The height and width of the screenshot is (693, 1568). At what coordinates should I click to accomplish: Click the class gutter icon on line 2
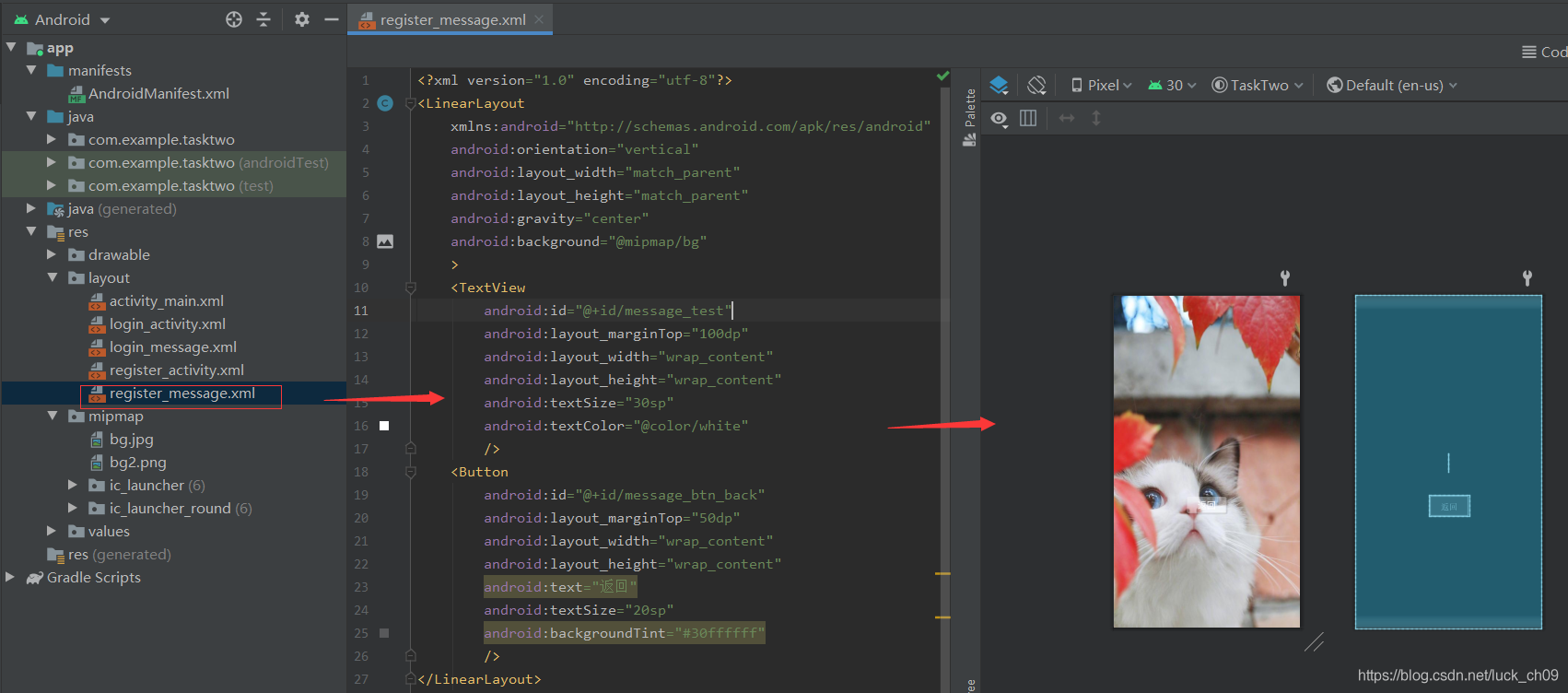click(385, 103)
